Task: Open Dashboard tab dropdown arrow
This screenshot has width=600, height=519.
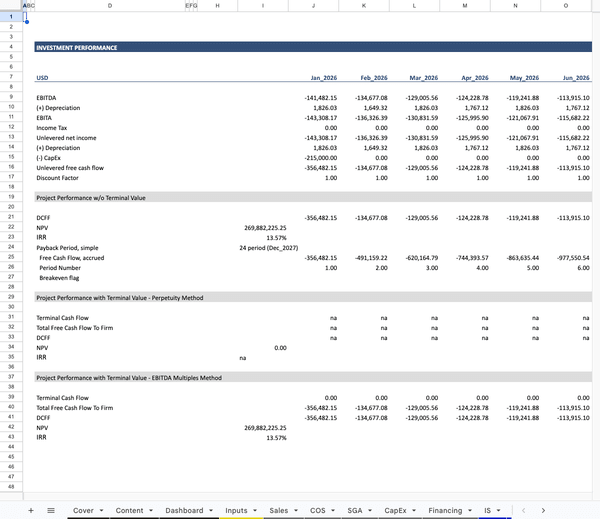Action: (211, 511)
